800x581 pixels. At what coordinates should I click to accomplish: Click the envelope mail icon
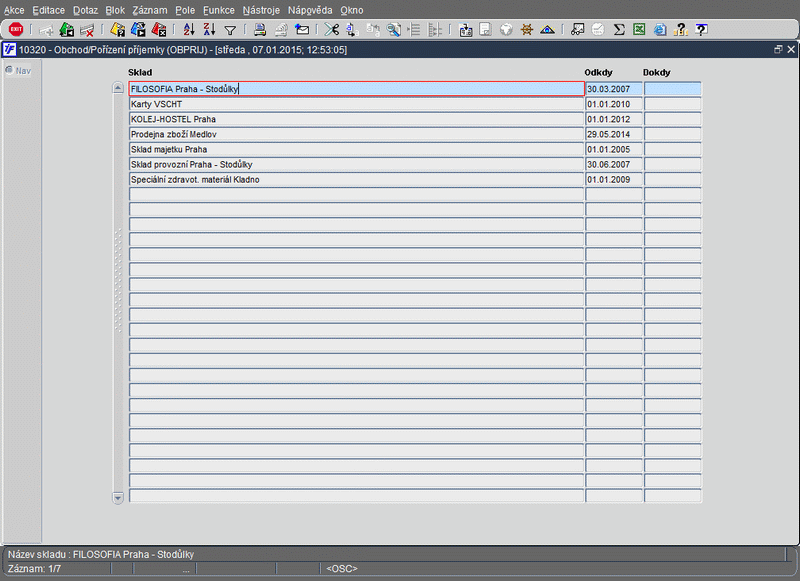[x=302, y=30]
